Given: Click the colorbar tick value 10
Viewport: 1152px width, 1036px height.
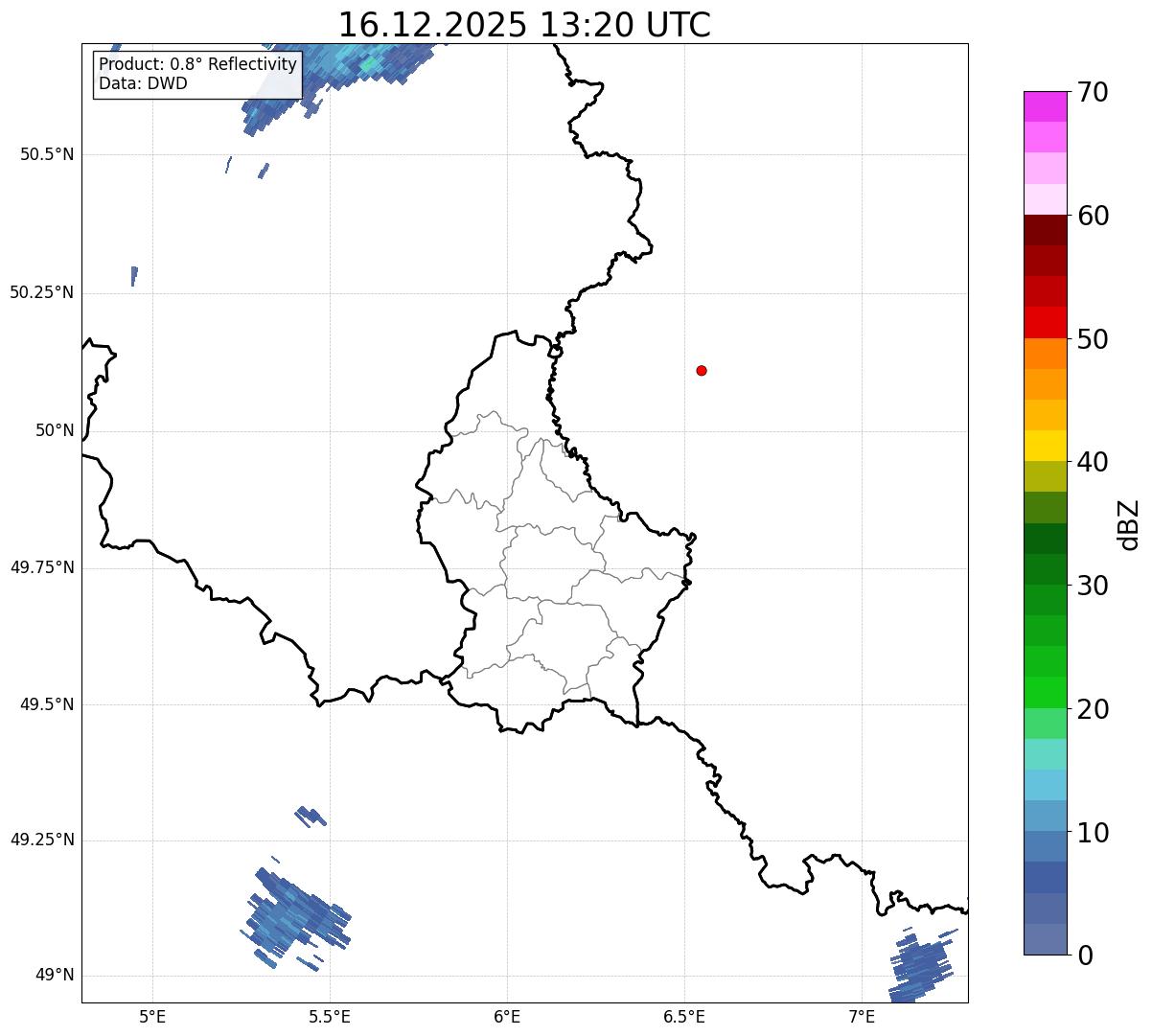Looking at the screenshot, I should [x=1093, y=832].
